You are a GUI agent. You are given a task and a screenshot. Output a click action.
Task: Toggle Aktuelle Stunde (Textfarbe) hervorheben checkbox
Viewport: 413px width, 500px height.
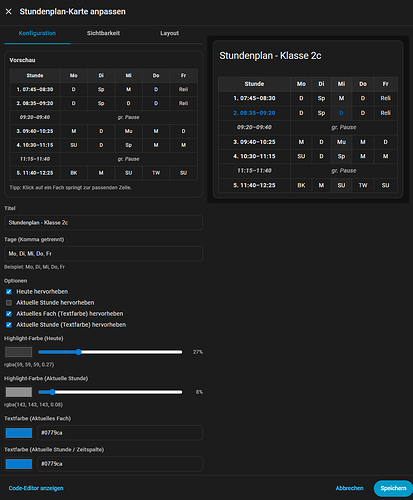[x=9, y=325]
